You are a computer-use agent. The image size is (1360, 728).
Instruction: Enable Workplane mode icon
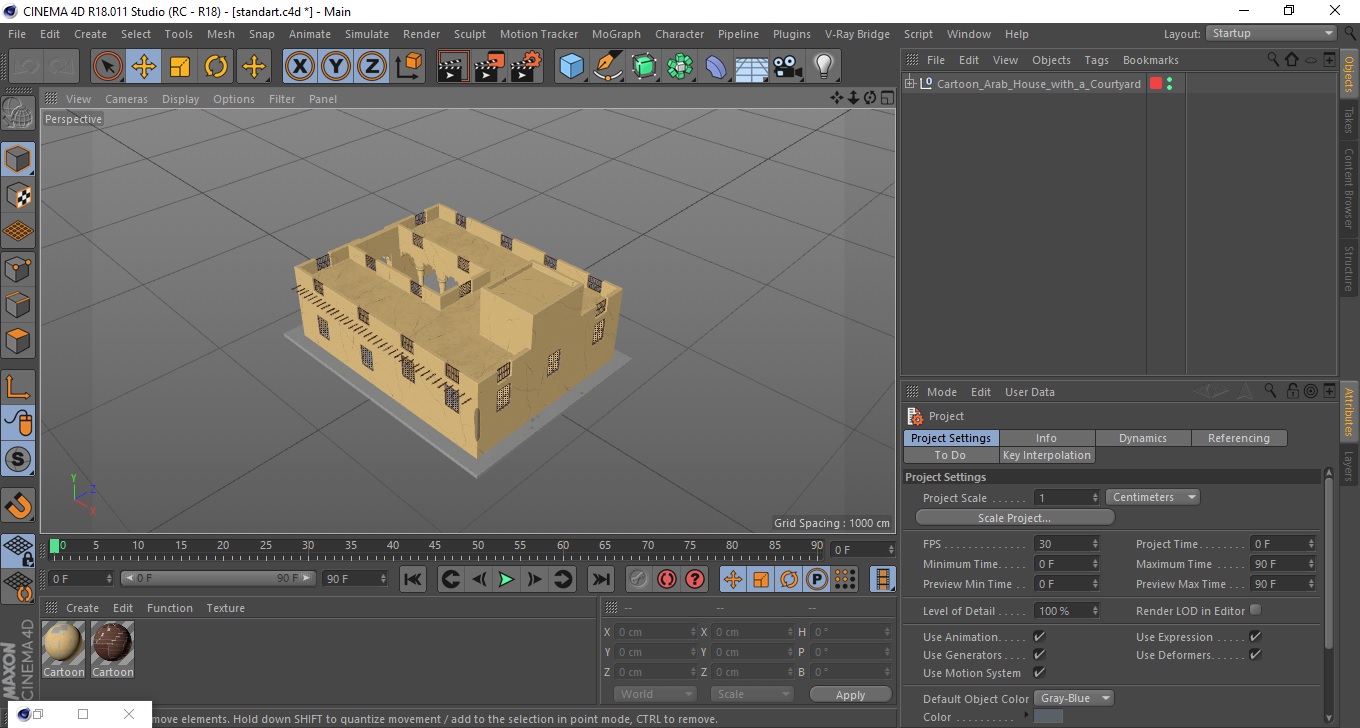[x=18, y=231]
